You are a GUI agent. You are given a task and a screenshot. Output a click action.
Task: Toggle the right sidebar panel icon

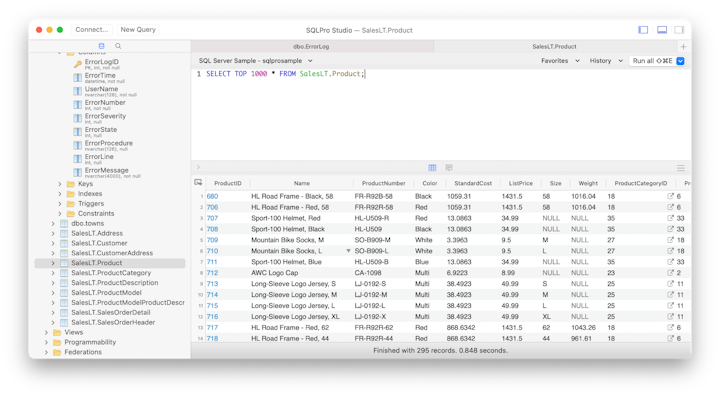click(x=679, y=30)
